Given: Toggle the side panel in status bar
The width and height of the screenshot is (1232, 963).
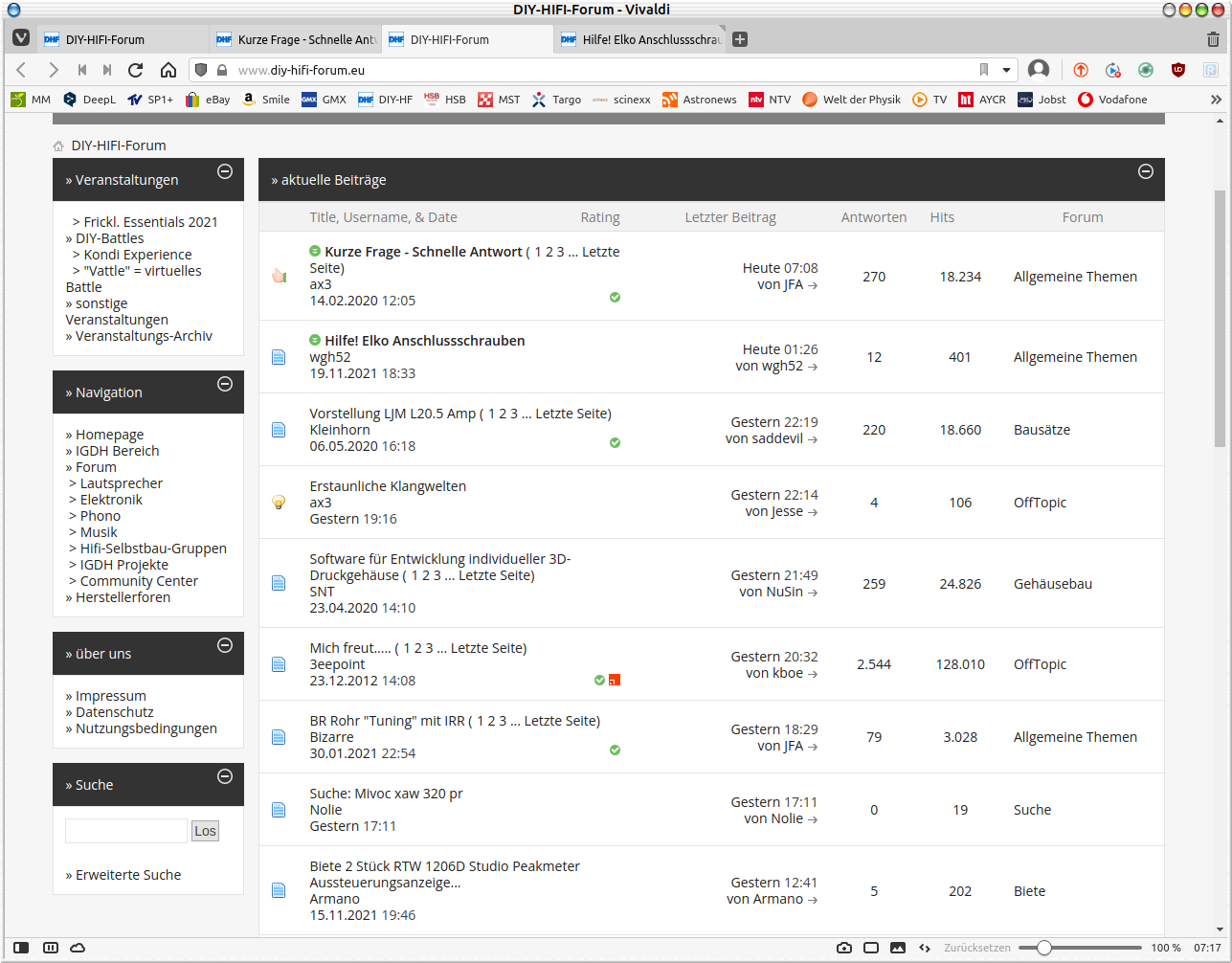Looking at the screenshot, I should (21, 948).
